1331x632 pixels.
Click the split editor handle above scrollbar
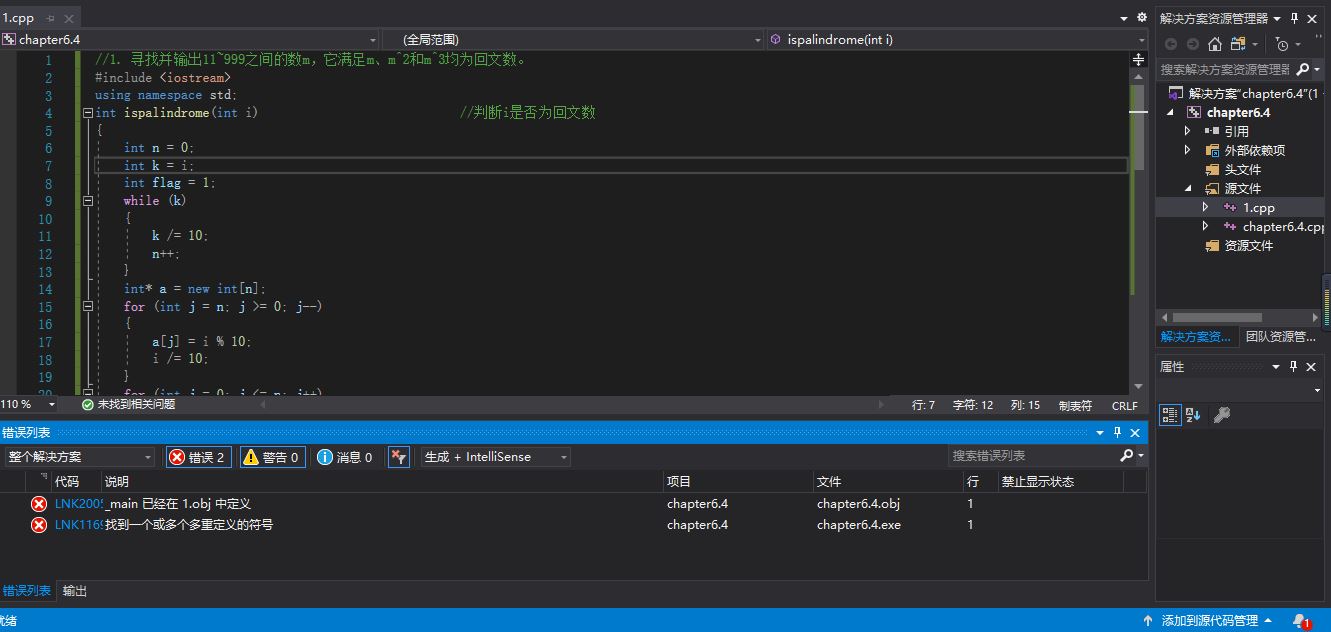[1138, 60]
